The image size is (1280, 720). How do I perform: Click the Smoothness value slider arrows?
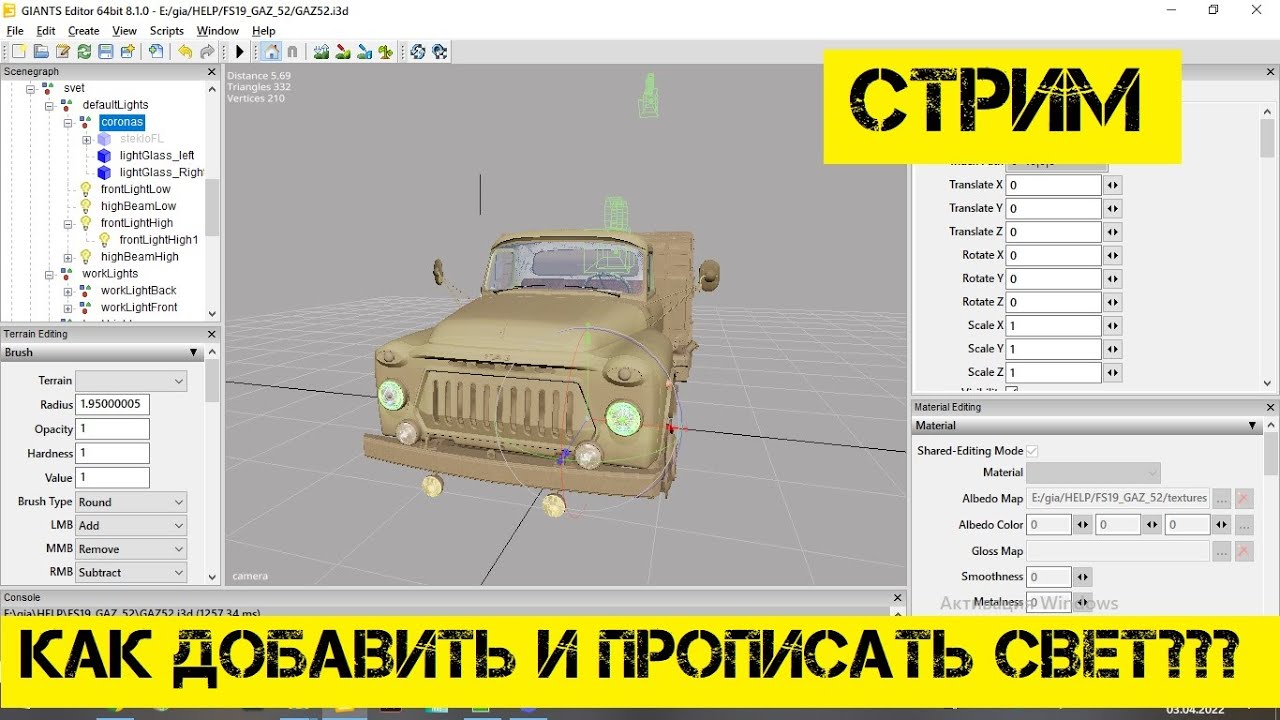pos(1083,577)
